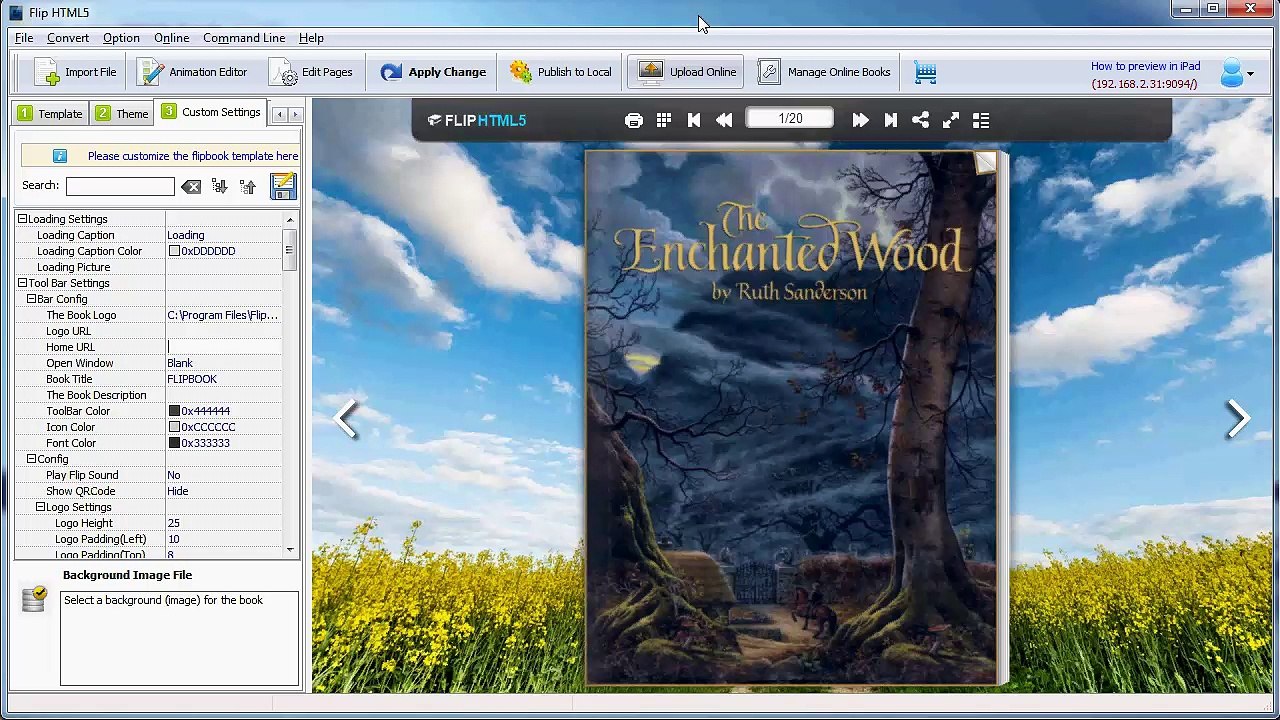Click the Publish to Local button
This screenshot has height=720, width=1280.
[x=560, y=72]
